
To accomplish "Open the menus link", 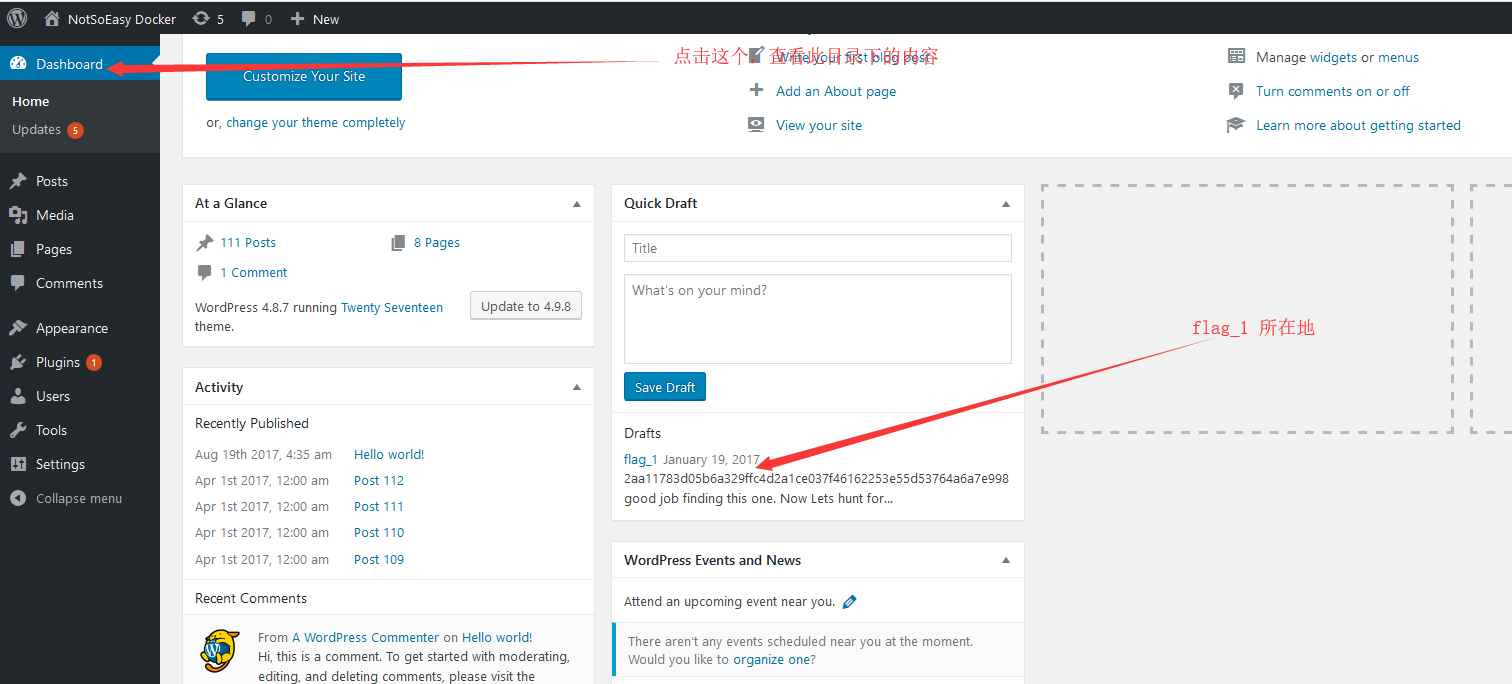I will click(1399, 57).
